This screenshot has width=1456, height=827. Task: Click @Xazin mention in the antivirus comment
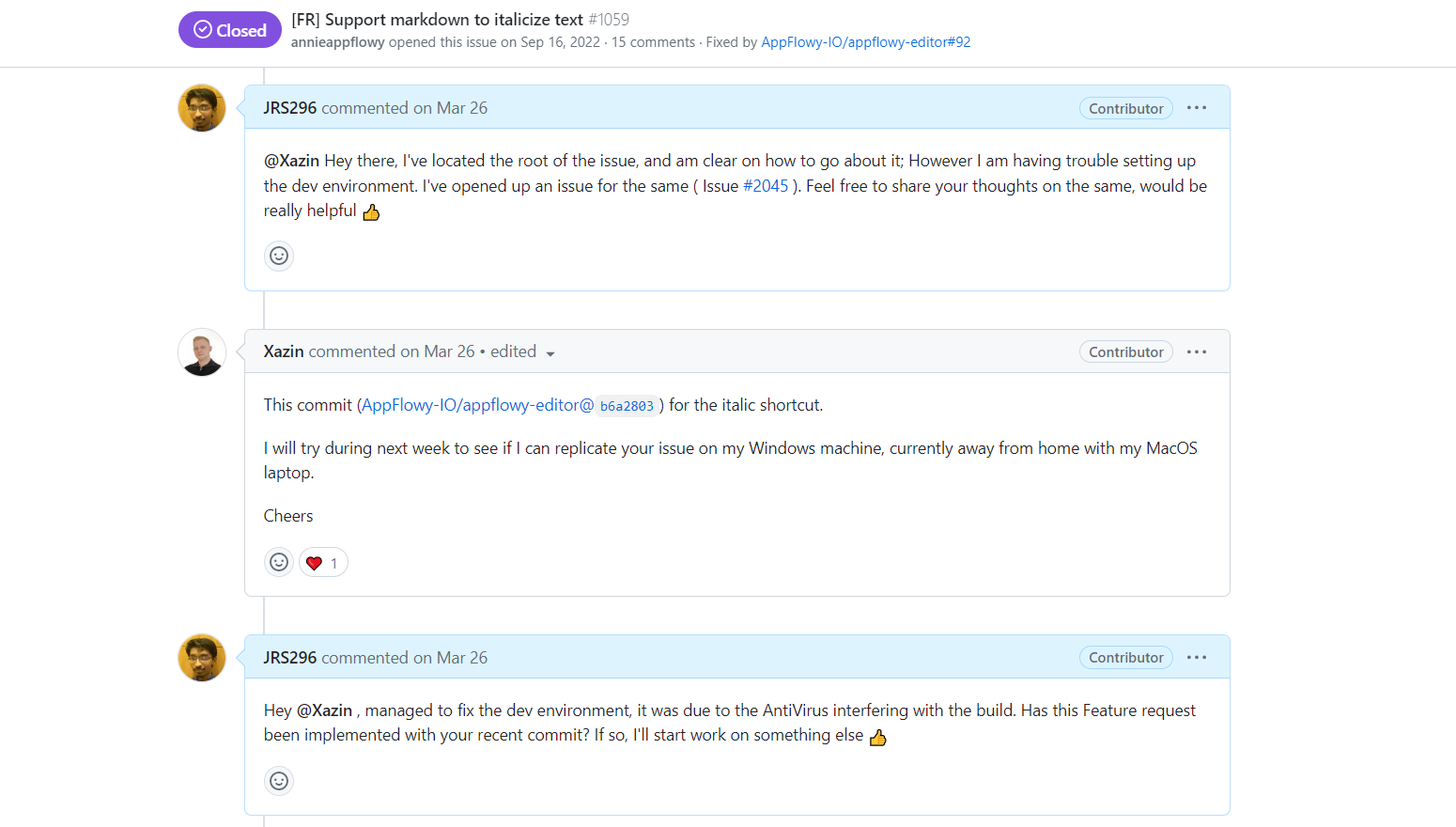point(325,710)
